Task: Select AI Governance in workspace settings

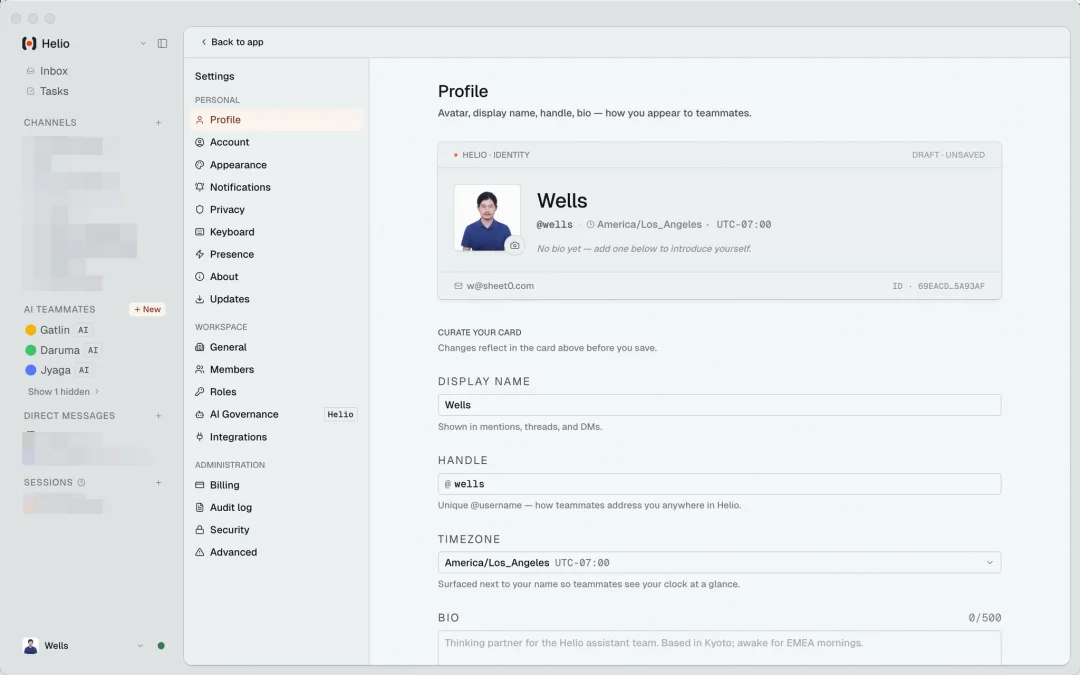Action: pyautogui.click(x=244, y=414)
